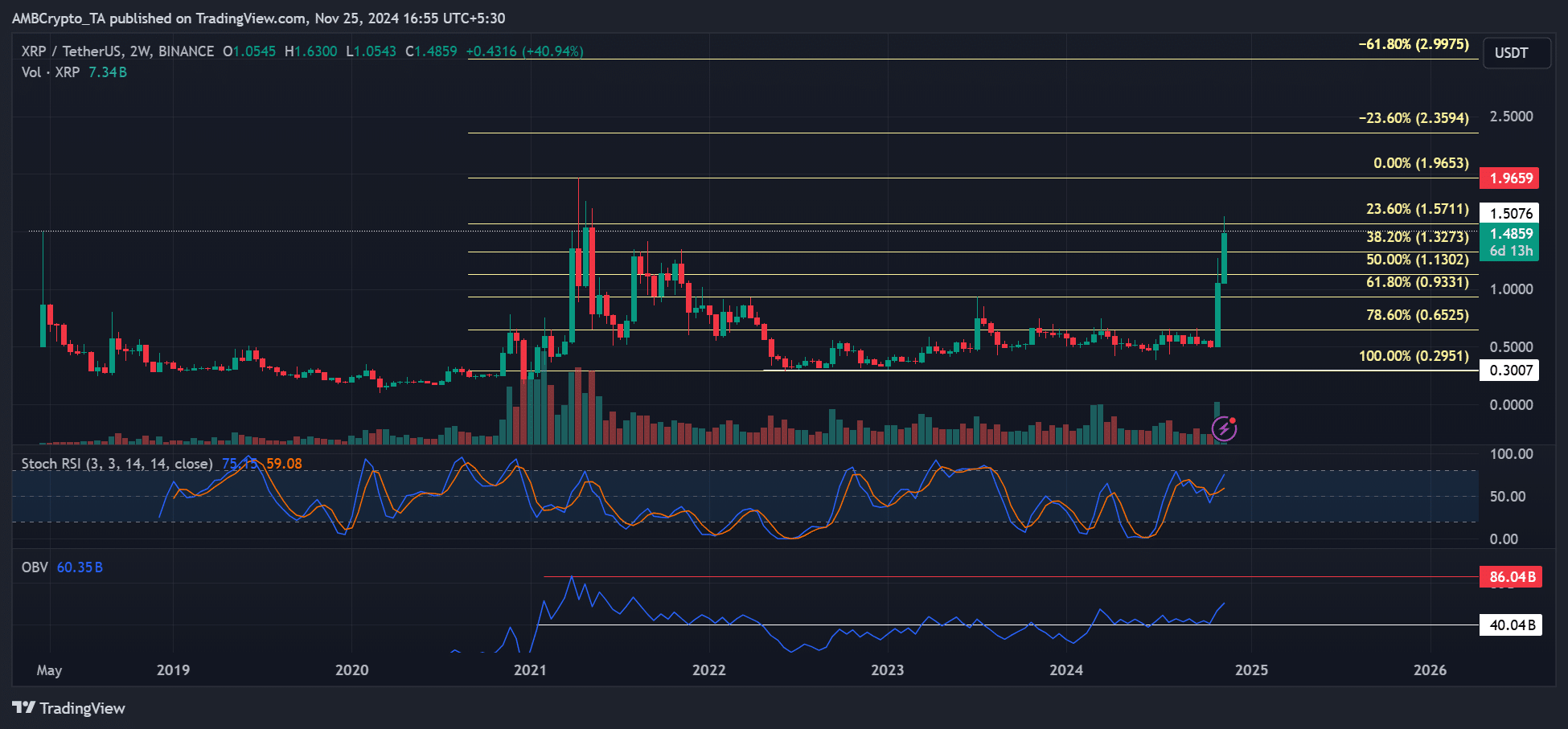The width and height of the screenshot is (1568, 729).
Task: Select the OBV indicator legend
Action: click(35, 567)
